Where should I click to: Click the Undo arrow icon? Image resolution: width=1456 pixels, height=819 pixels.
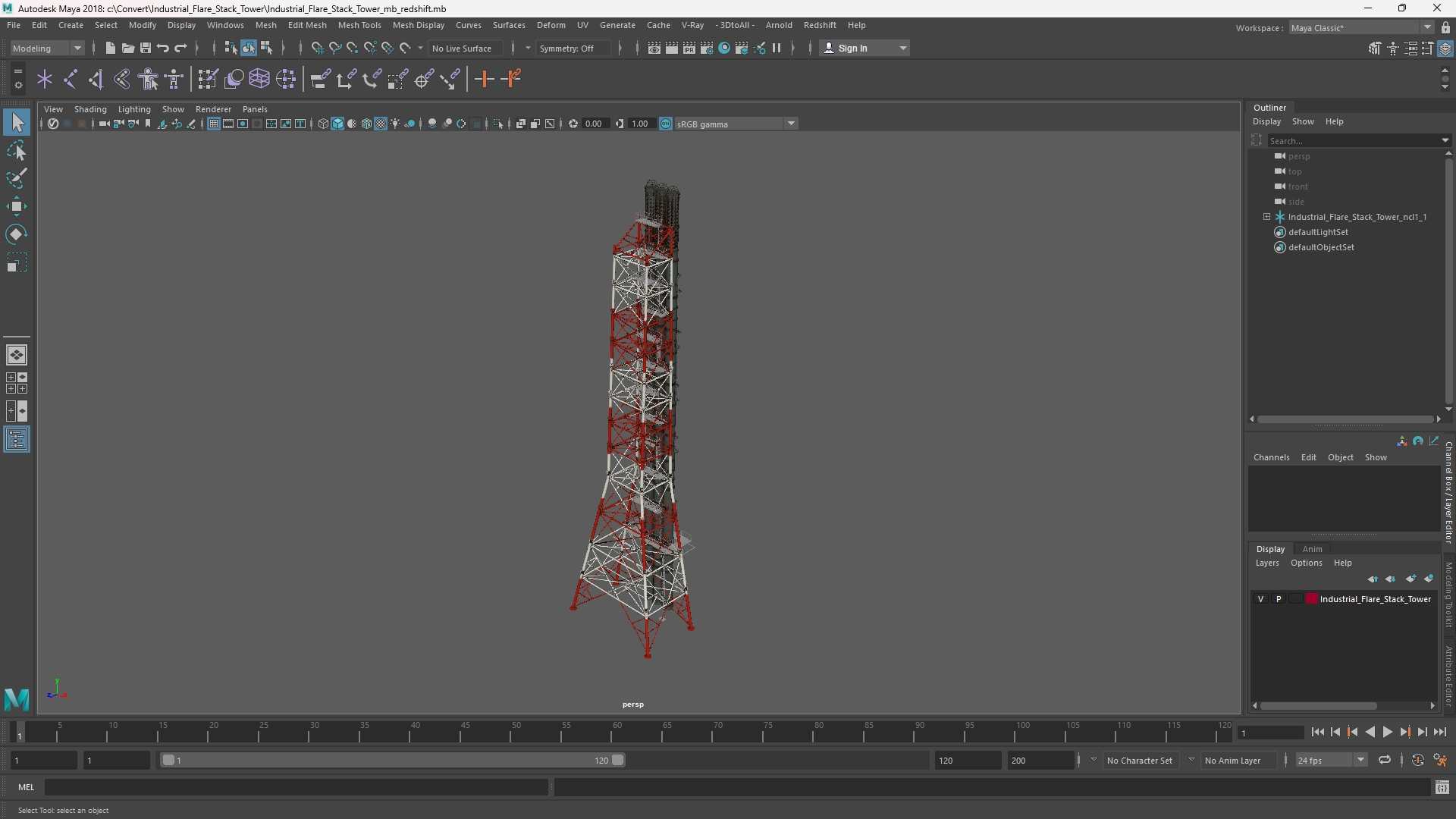click(x=163, y=48)
